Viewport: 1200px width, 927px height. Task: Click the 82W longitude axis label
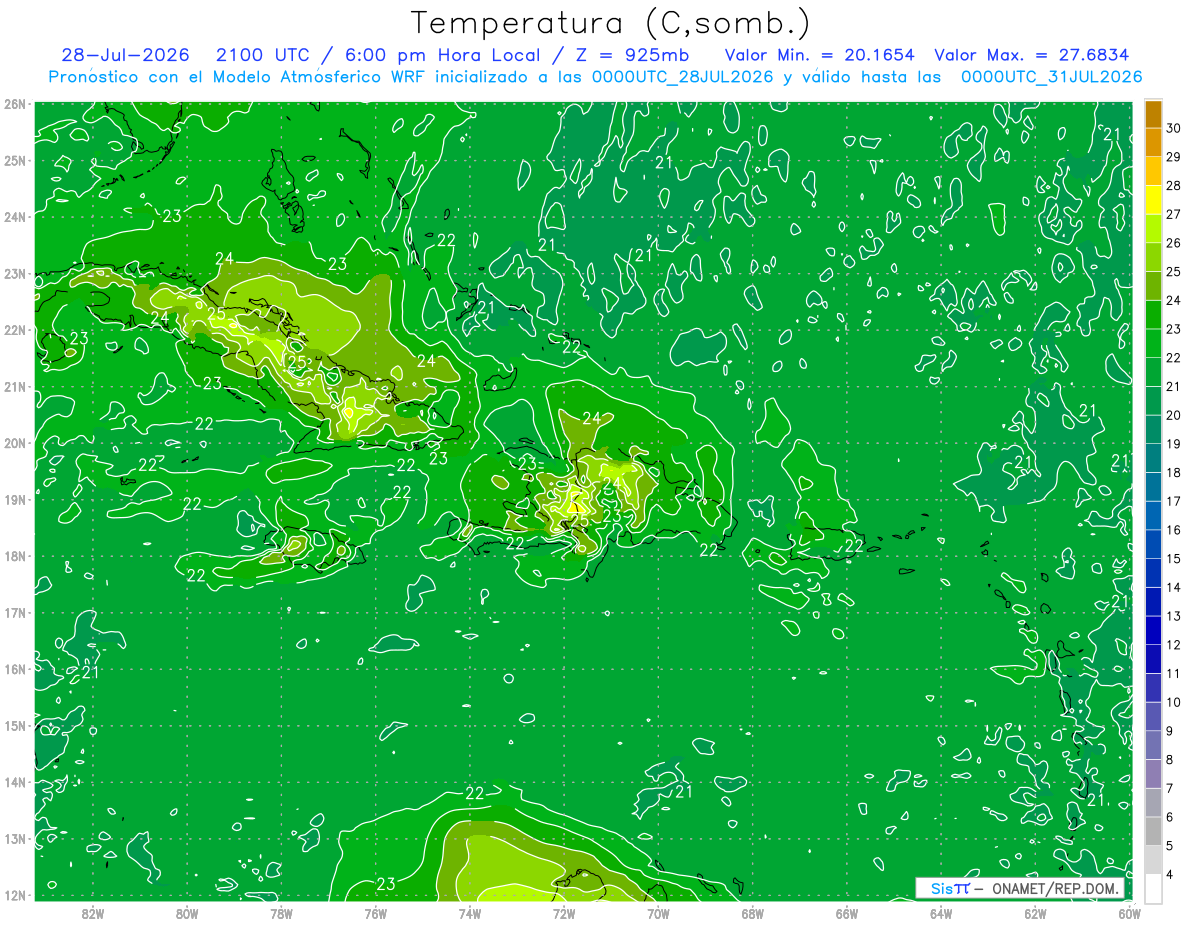[x=92, y=912]
